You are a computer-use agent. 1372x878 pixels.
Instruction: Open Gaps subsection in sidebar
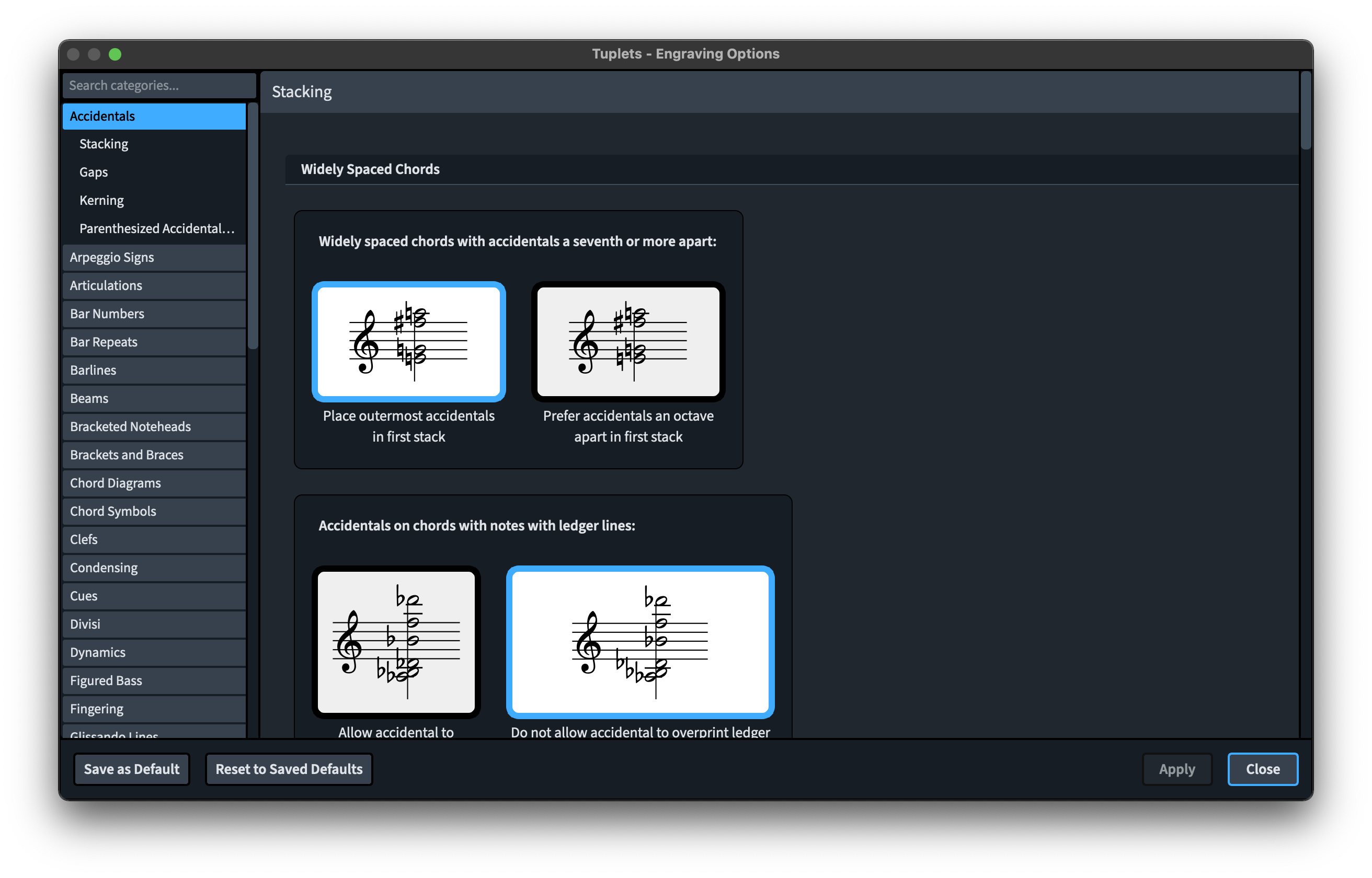[94, 172]
